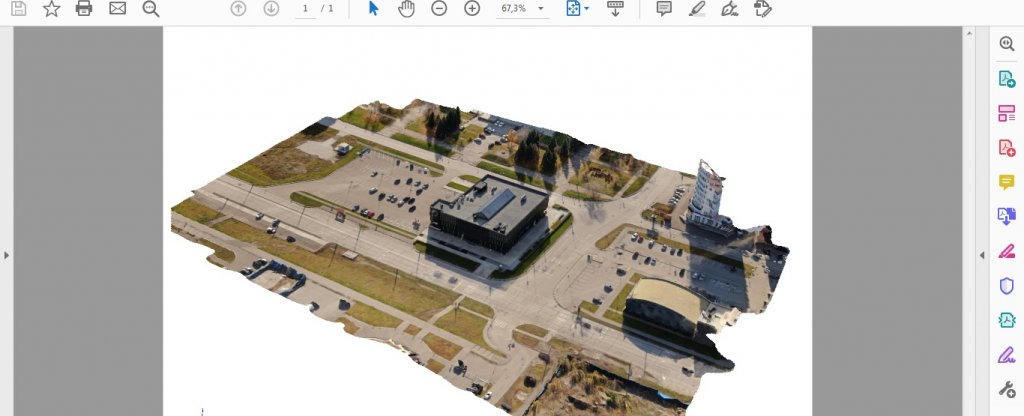The image size is (1024, 416).
Task: Collapse the right tools pane
Action: 982,255
